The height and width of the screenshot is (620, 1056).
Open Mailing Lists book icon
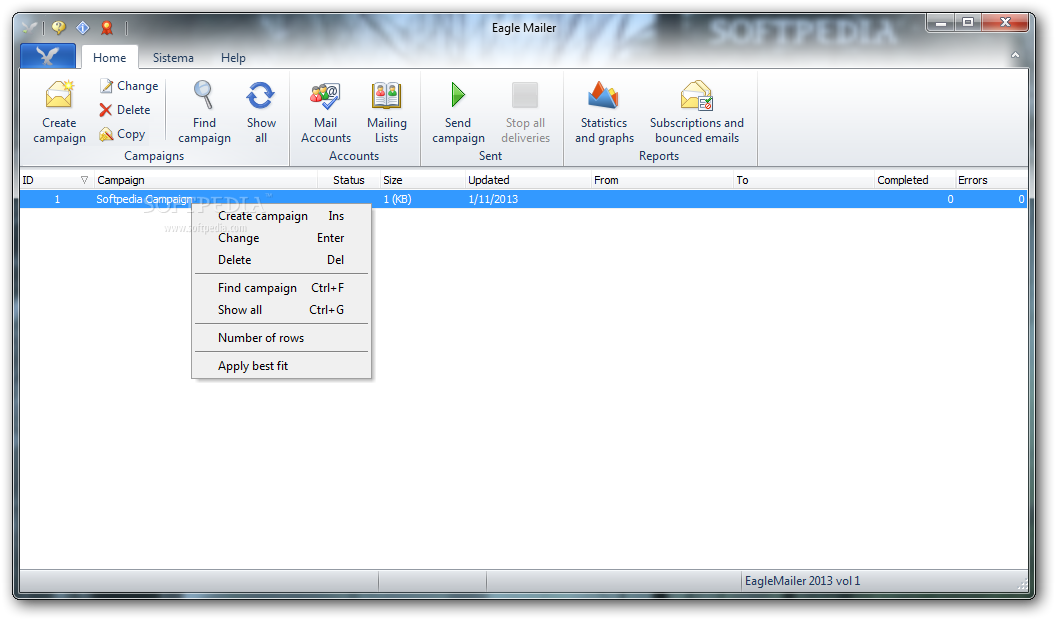(387, 95)
